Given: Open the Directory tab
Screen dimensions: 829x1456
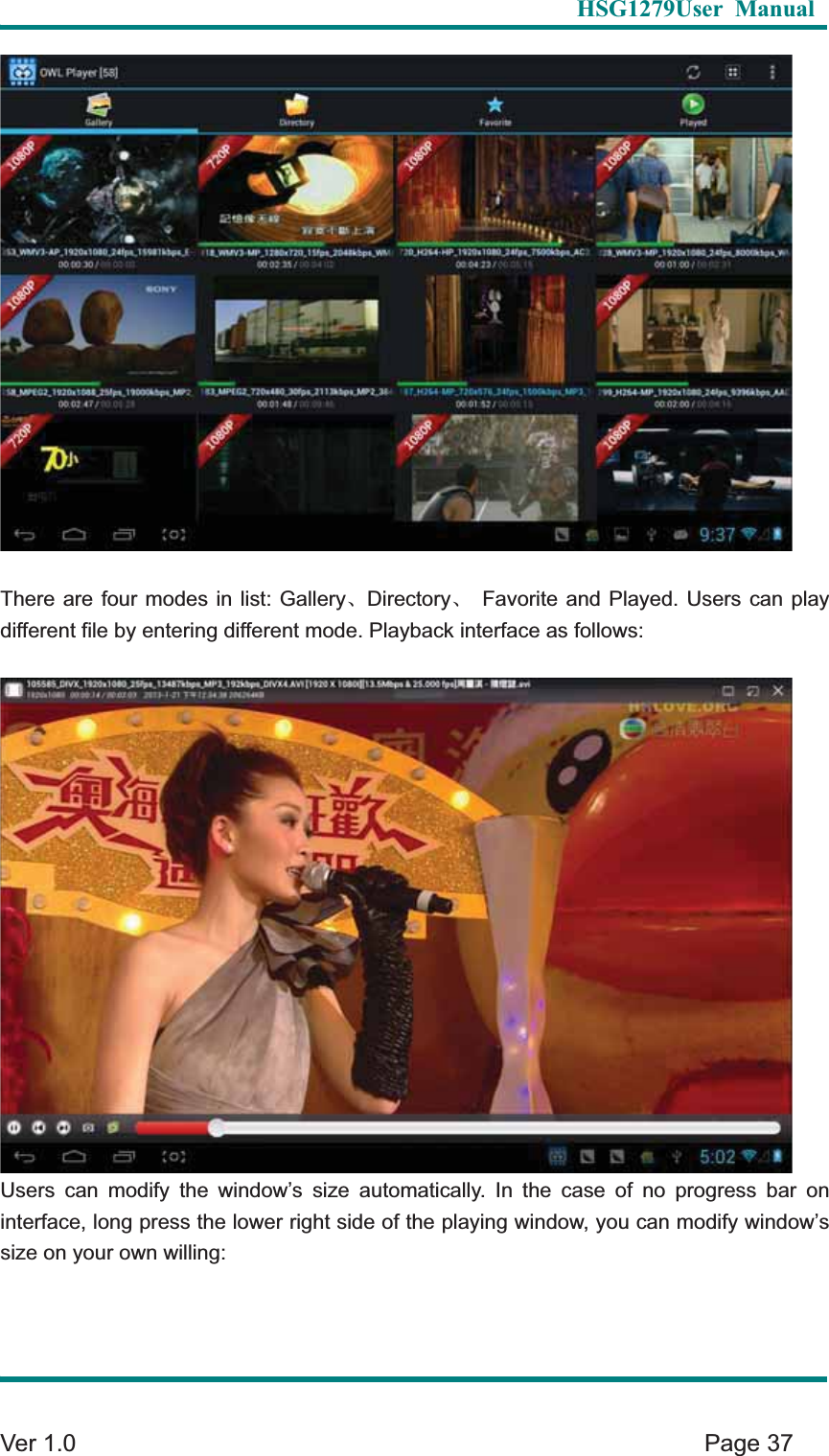Looking at the screenshot, I should pyautogui.click(x=297, y=110).
